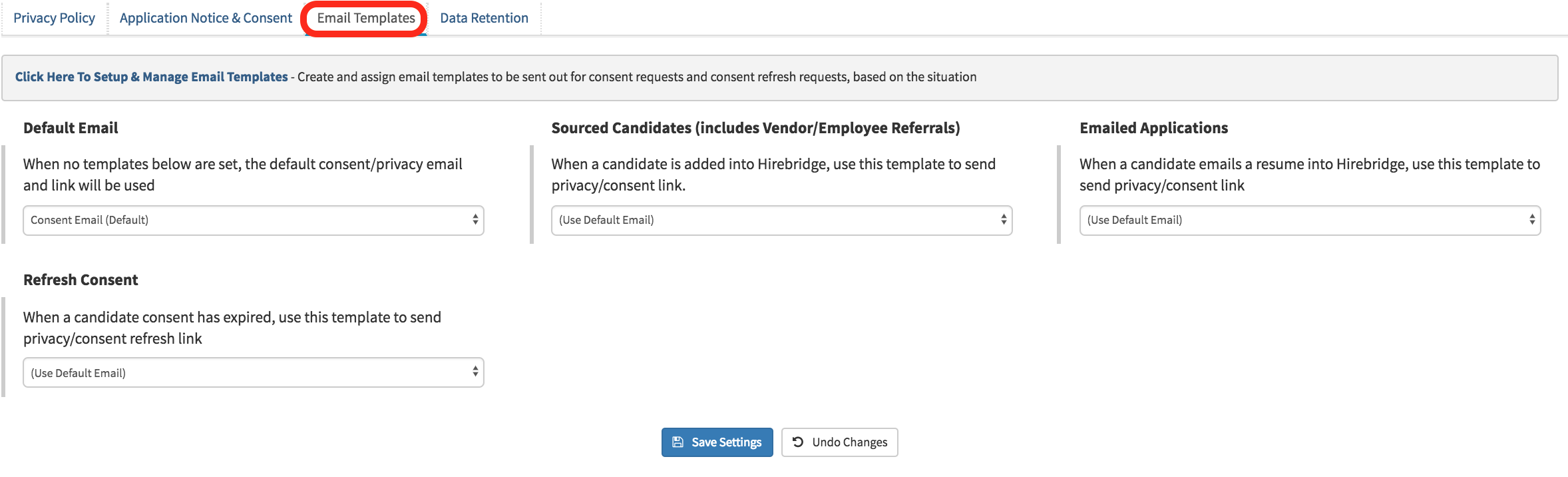Screen dimensions: 1568x477
Task: Go to the Data Retention tab
Action: coord(484,18)
